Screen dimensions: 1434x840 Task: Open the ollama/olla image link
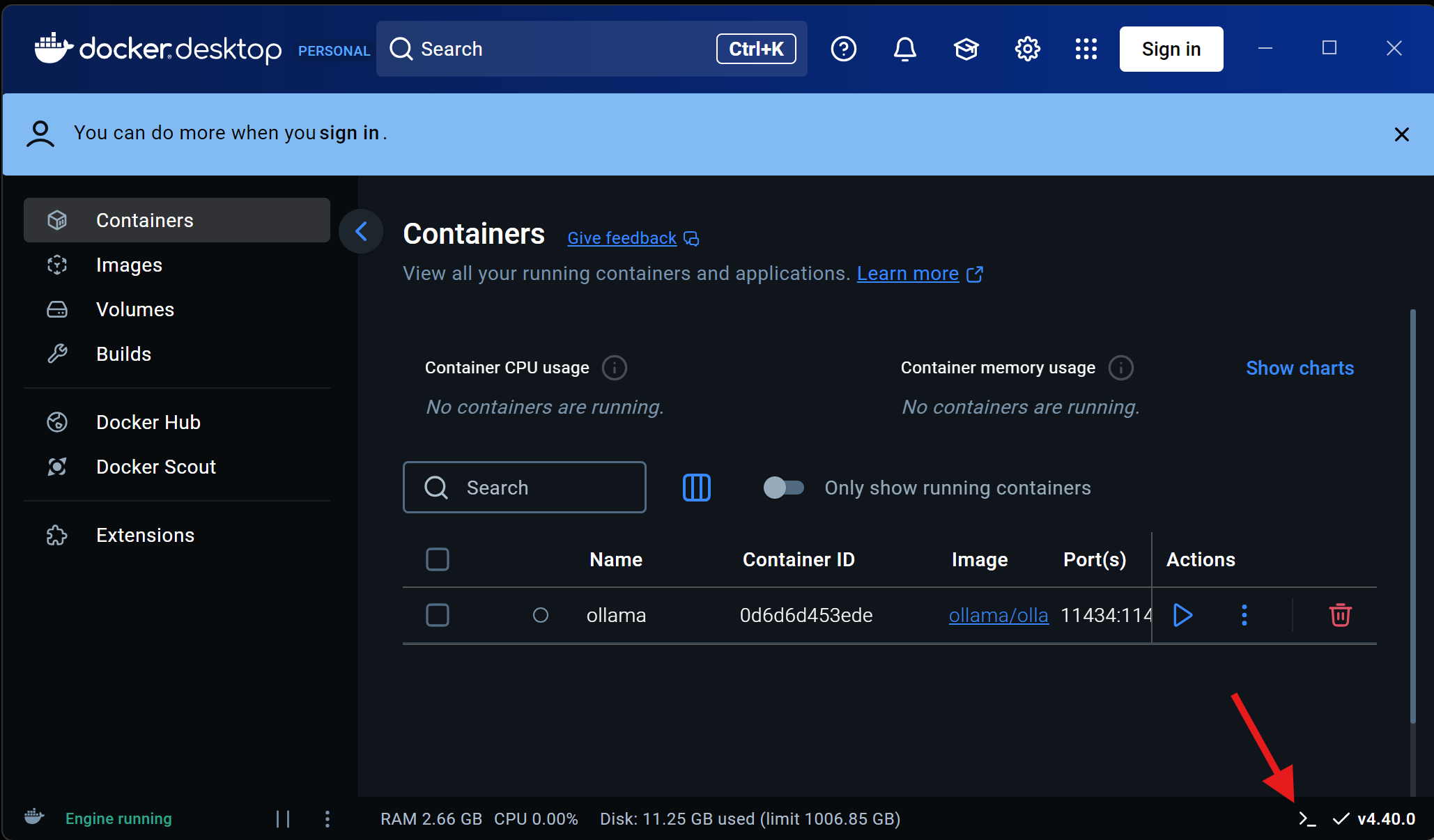tap(999, 615)
